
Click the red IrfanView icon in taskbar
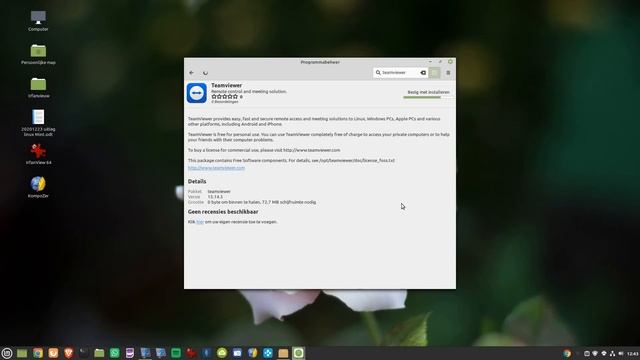(x=191, y=353)
